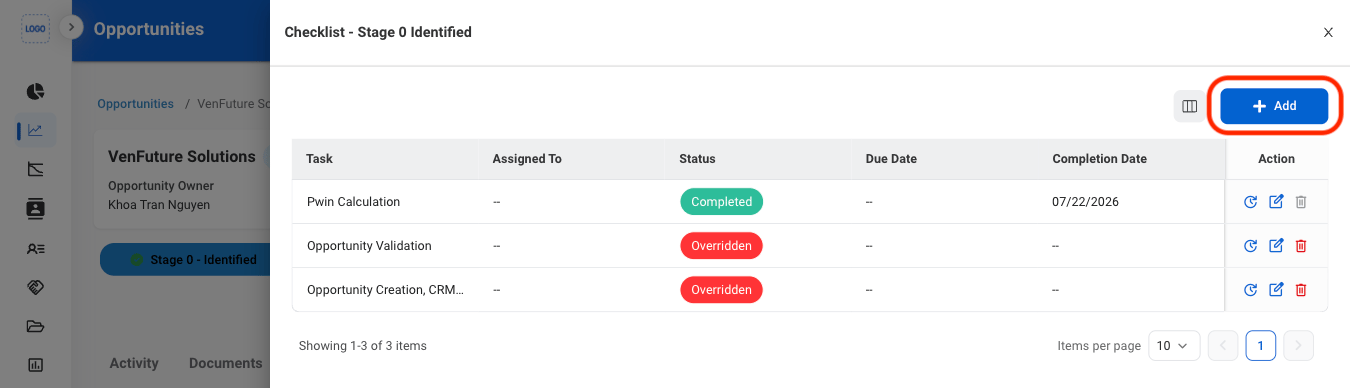Click the Status column header
This screenshot has width=1350, height=388.
point(697,159)
